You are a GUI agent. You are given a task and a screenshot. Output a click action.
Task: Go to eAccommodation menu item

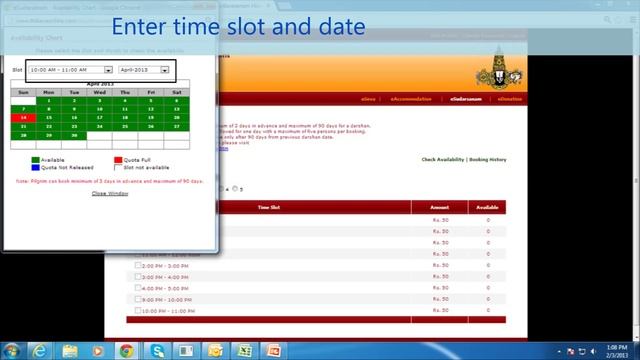pyautogui.click(x=411, y=99)
